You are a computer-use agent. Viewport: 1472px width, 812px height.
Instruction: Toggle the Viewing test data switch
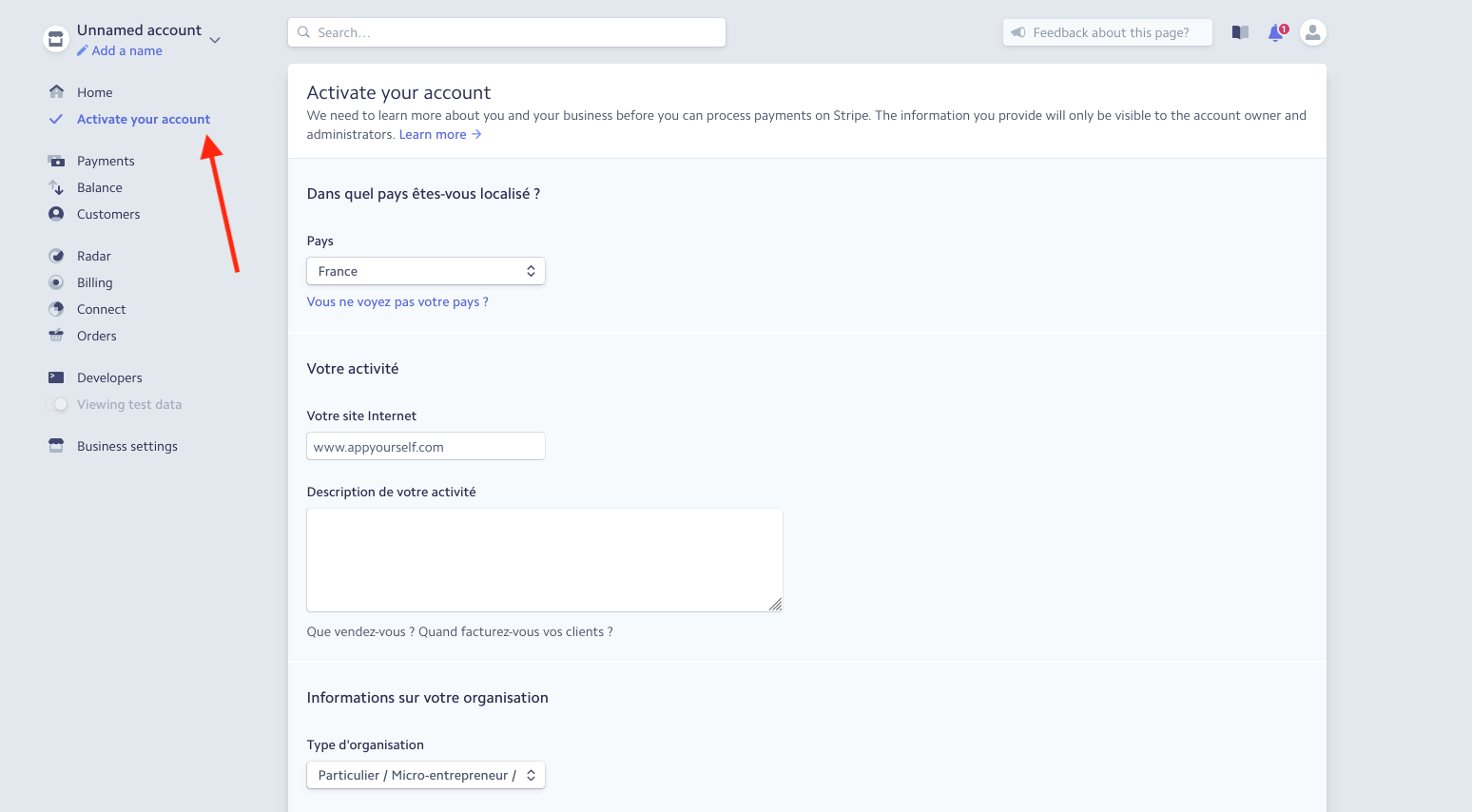56,404
